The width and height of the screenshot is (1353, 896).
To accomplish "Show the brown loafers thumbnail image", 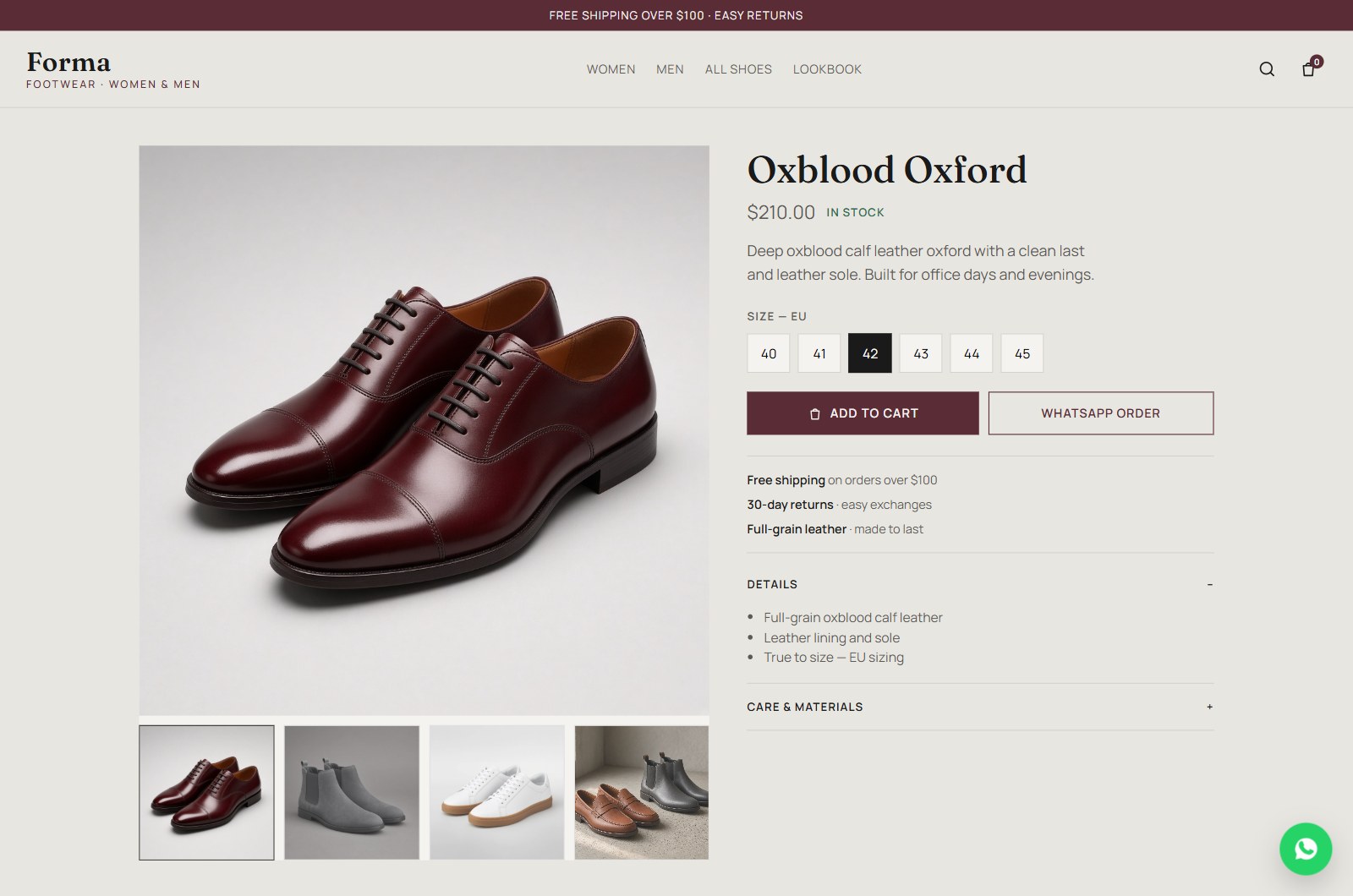I will [642, 793].
